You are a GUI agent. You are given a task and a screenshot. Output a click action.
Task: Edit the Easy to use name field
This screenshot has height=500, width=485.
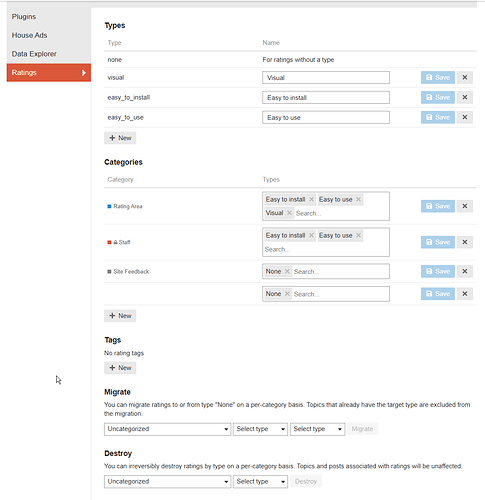tap(326, 118)
